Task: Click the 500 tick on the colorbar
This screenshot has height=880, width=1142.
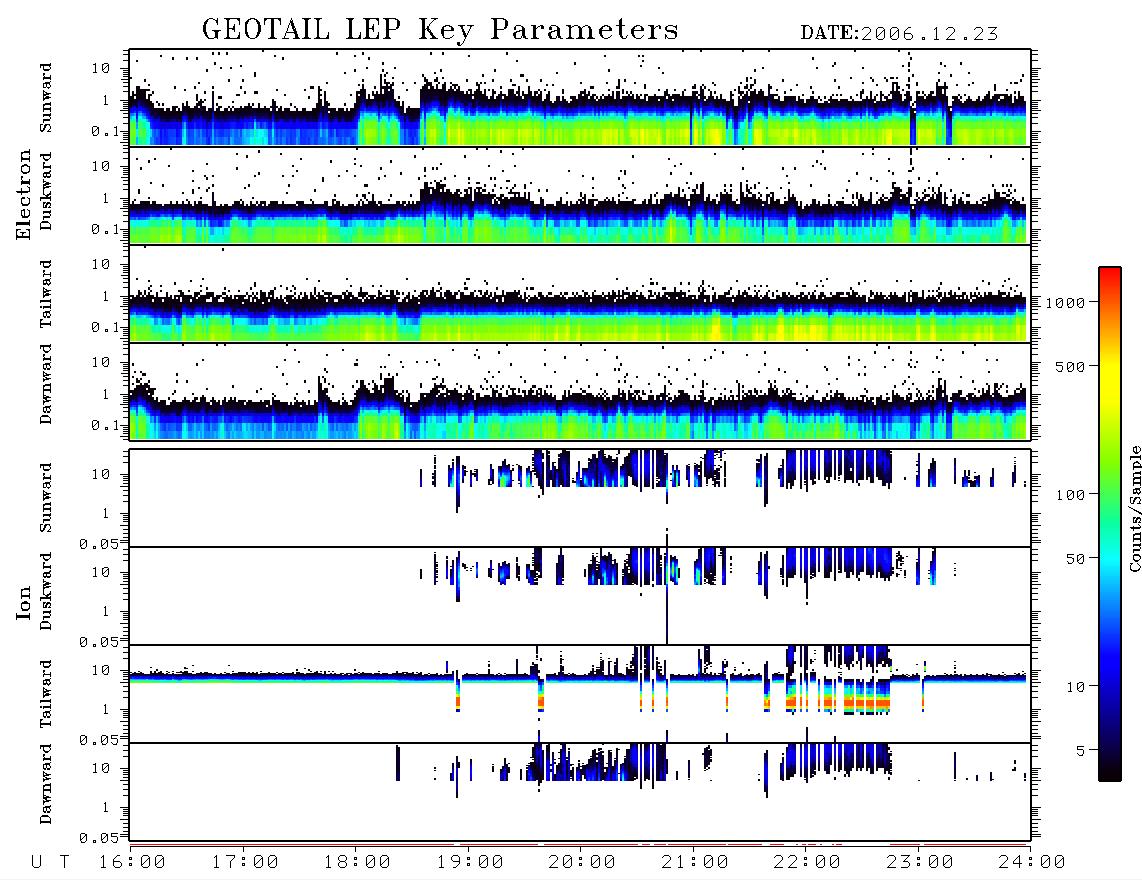Action: [x=1070, y=367]
